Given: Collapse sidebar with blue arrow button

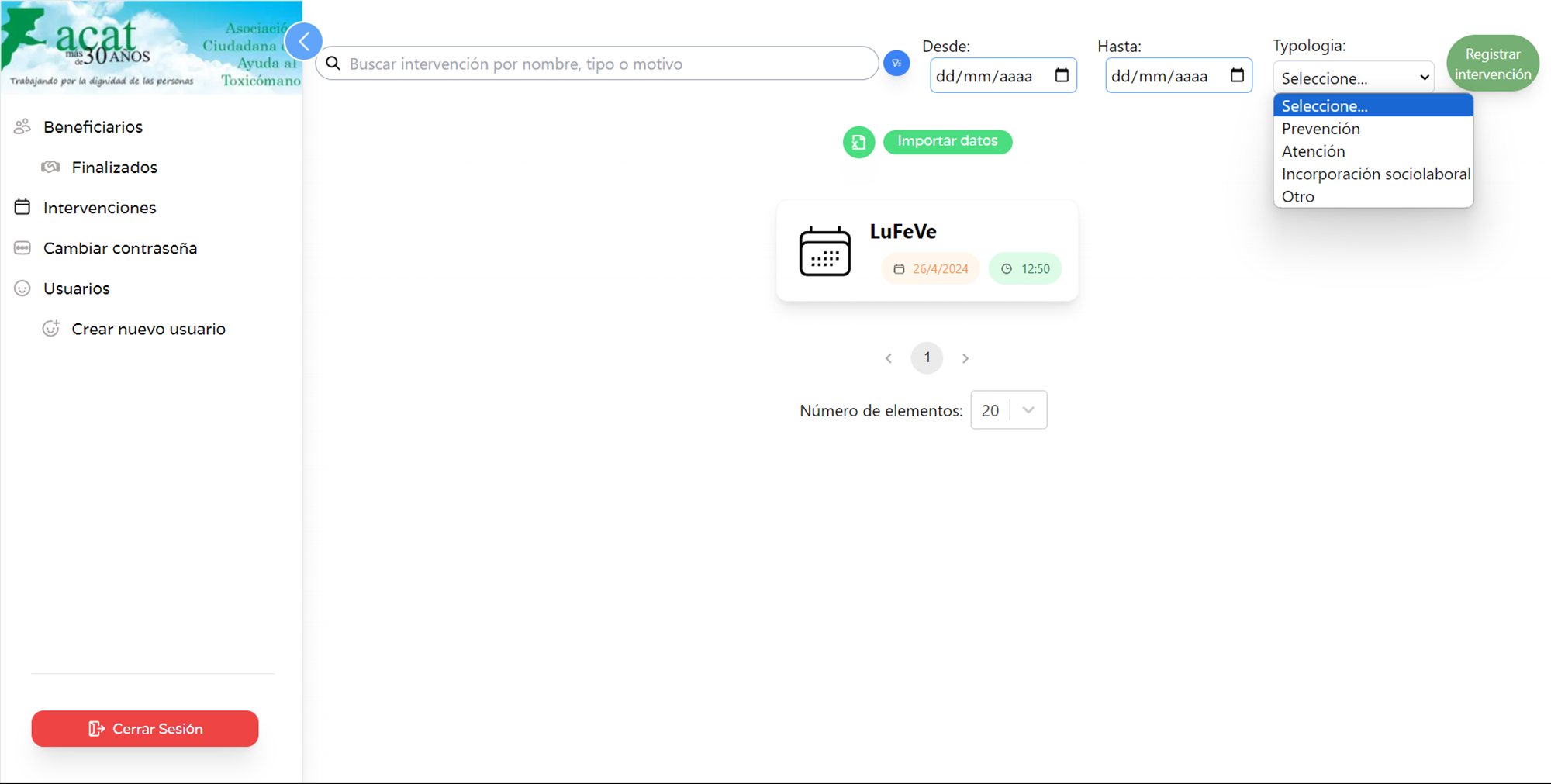Looking at the screenshot, I should (x=304, y=42).
